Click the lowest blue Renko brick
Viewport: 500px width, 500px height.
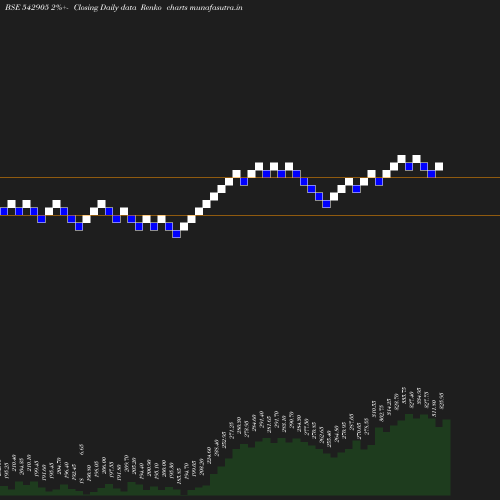coord(176,234)
